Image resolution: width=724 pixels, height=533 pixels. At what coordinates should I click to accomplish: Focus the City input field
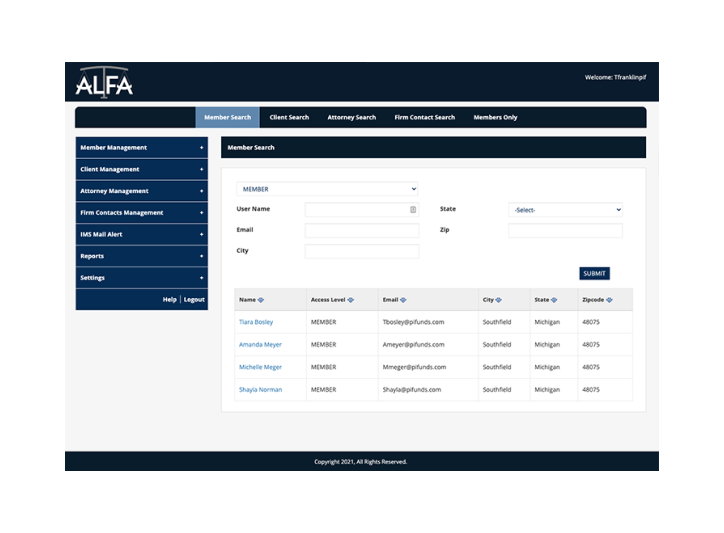(x=362, y=251)
